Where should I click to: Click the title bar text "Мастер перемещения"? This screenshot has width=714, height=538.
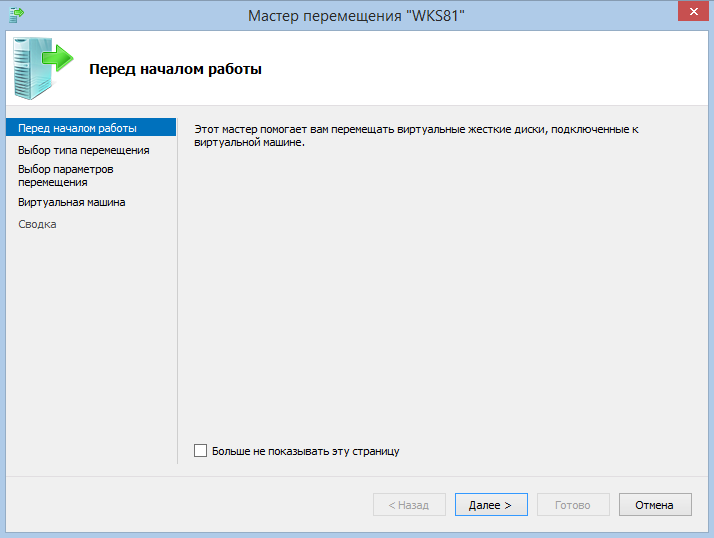click(x=356, y=15)
